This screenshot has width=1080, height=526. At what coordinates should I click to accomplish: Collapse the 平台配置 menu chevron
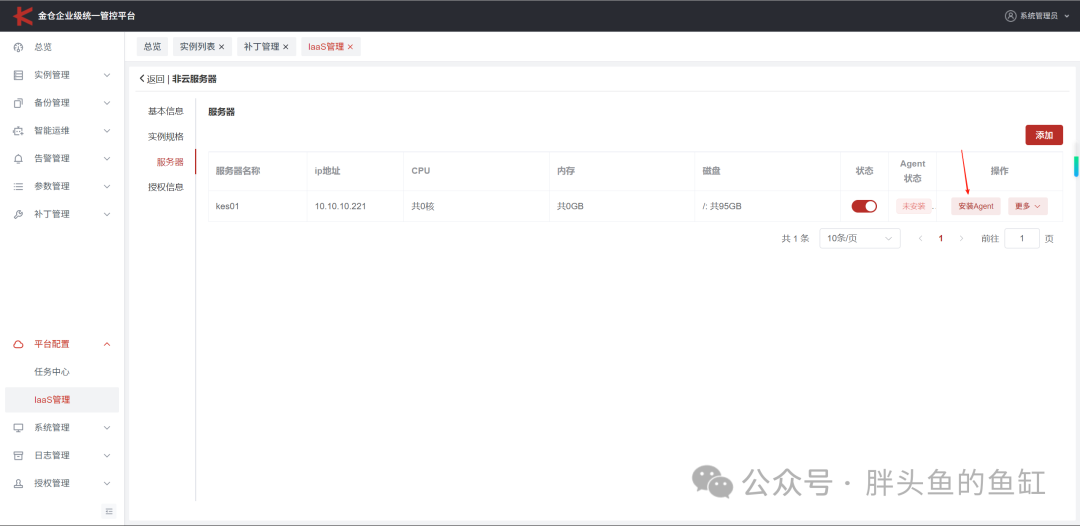pyautogui.click(x=107, y=344)
